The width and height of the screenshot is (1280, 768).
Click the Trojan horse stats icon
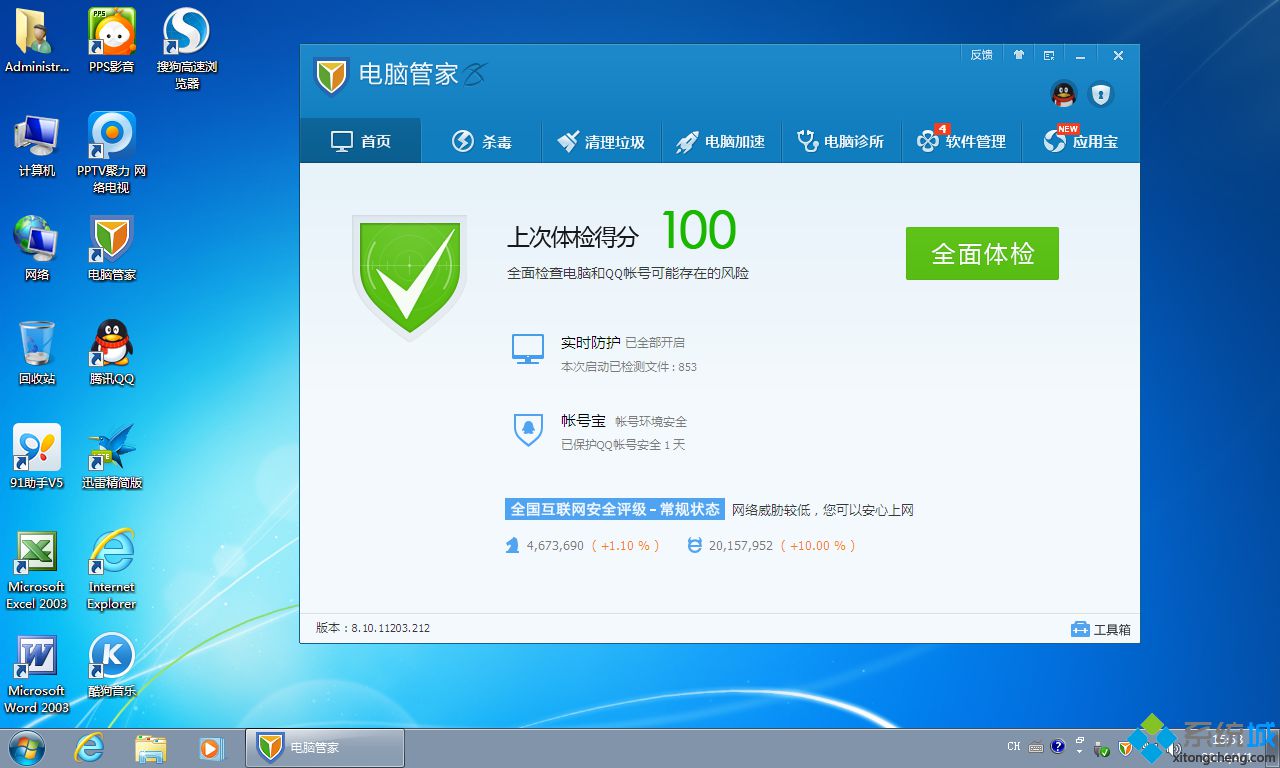click(x=513, y=545)
